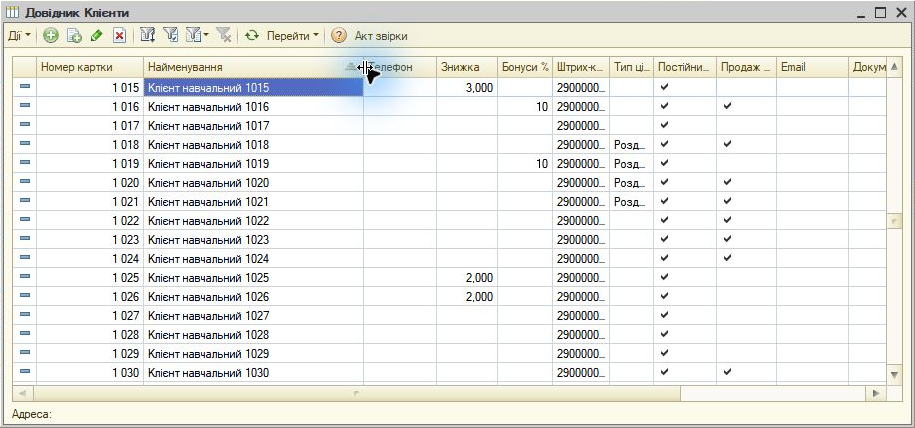Viewport: 915px width, 428px height.
Task: Click the Знижка column header
Action: (467, 67)
